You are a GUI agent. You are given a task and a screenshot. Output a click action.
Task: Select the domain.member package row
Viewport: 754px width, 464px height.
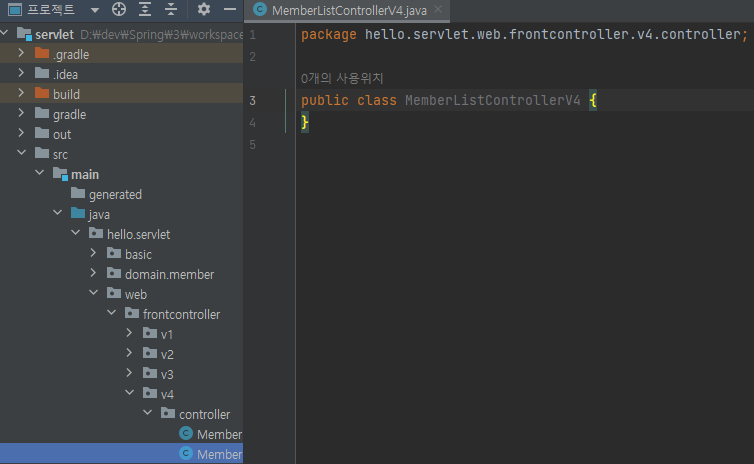pyautogui.click(x=121, y=274)
